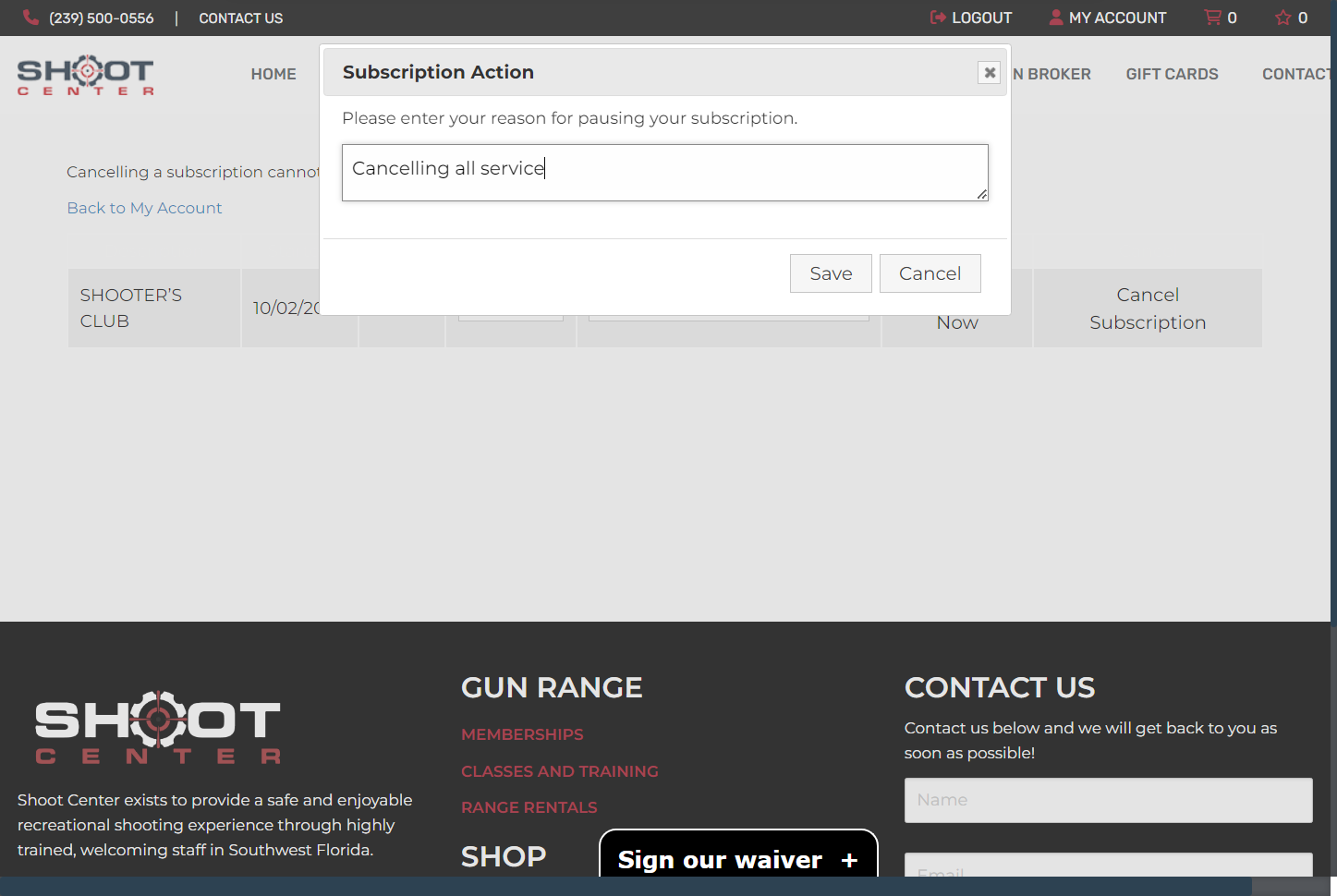Click Back to My Account link

(144, 208)
